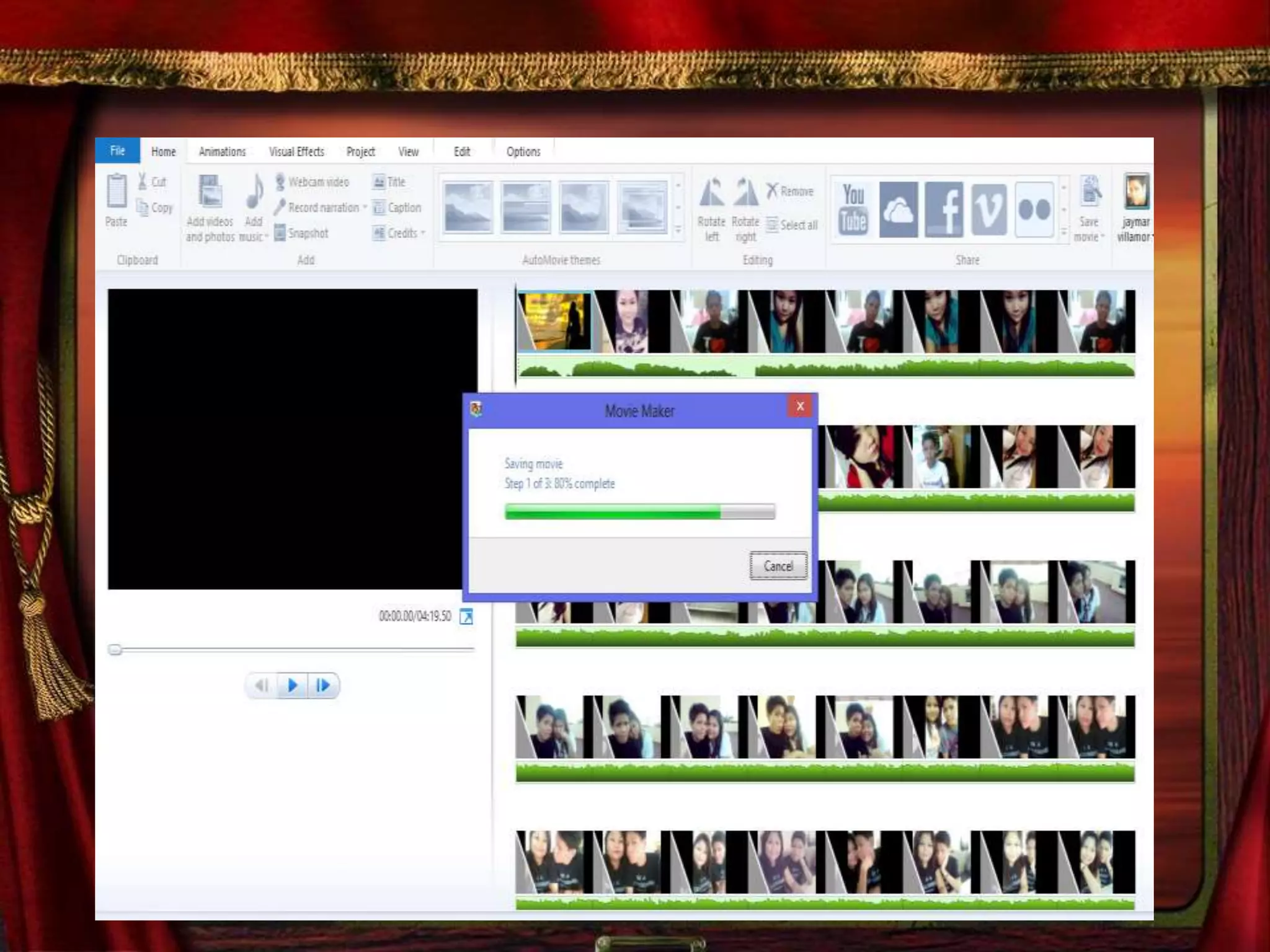Click the preview seek slider handle
The width and height of the screenshot is (1270, 952).
[115, 650]
